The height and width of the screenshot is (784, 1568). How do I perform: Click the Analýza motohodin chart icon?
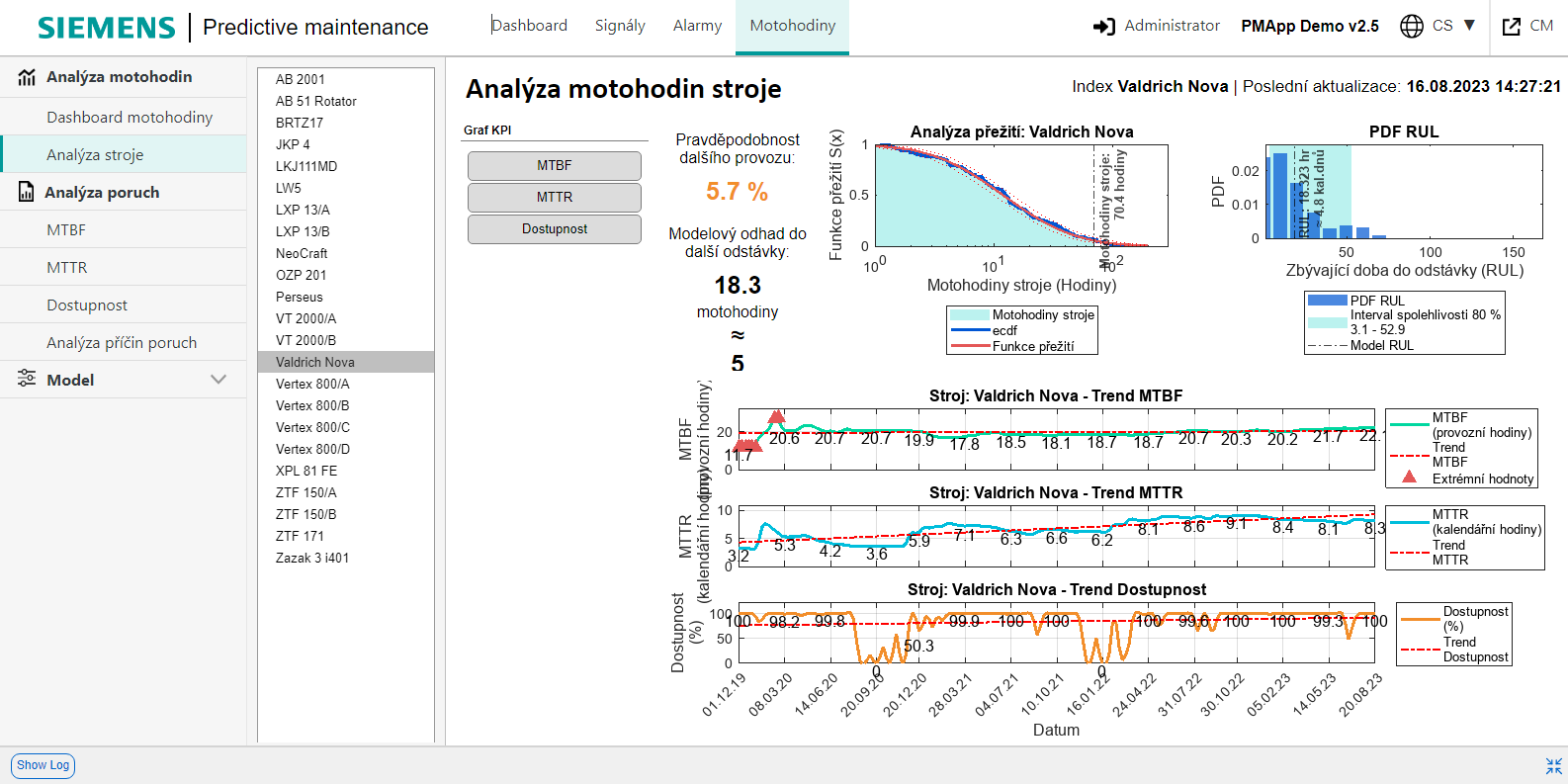coord(27,77)
